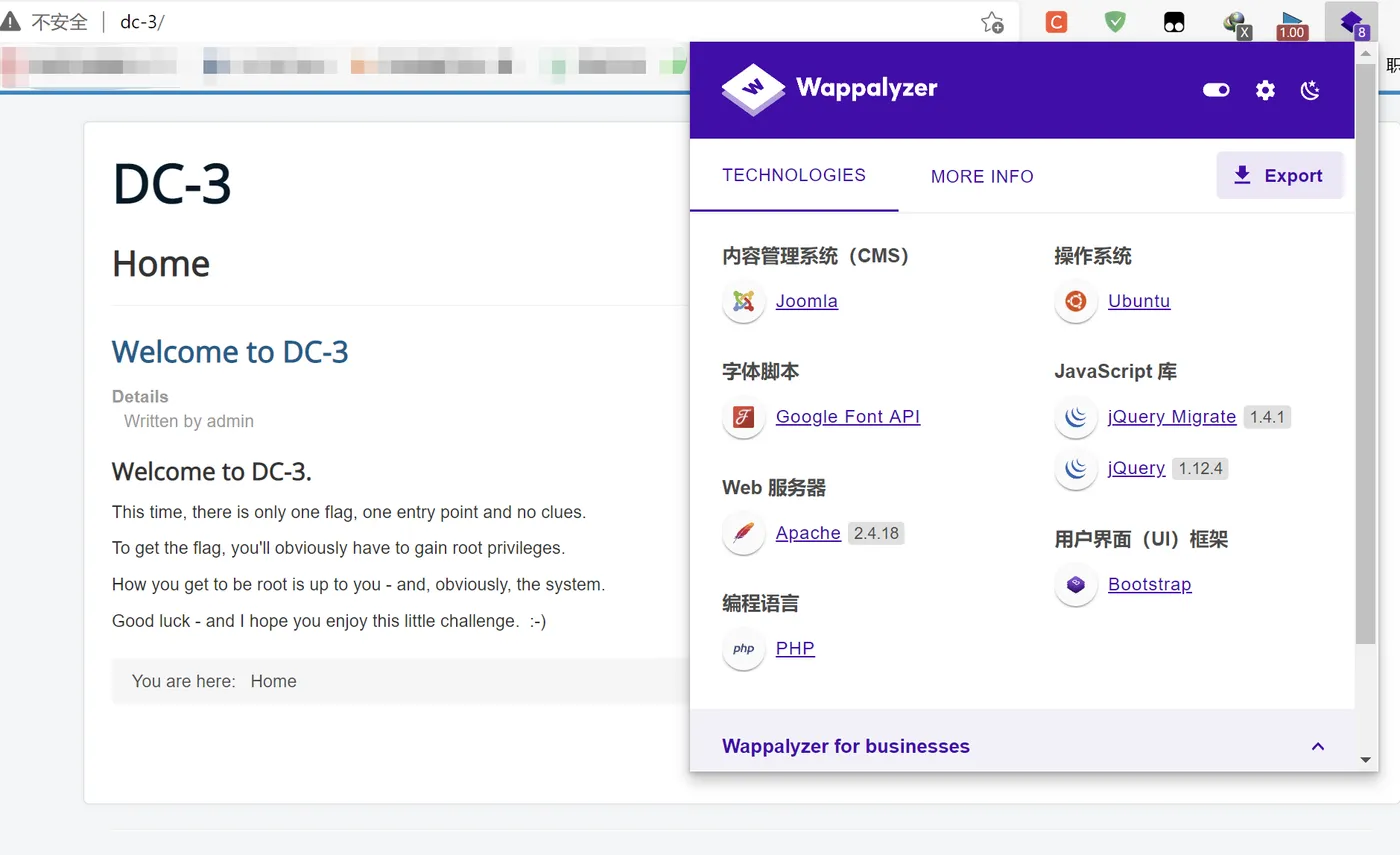Click the Apache version 2.4.18 badge
Viewport: 1400px width, 855px height.
coord(876,533)
